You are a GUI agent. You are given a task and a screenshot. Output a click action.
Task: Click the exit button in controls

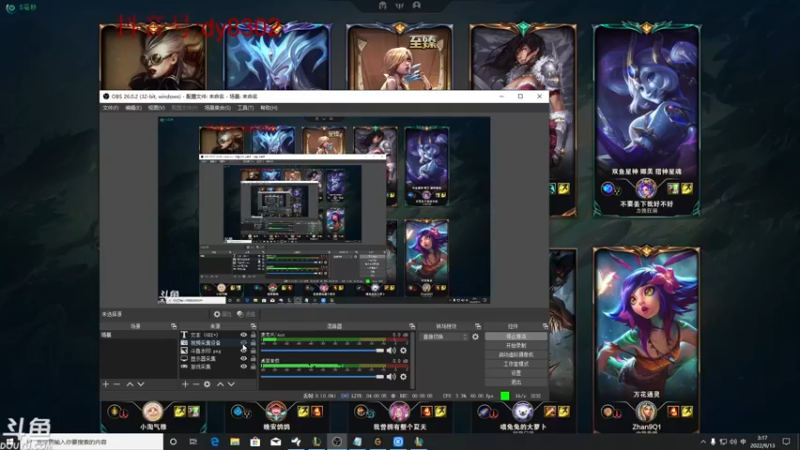pos(516,382)
